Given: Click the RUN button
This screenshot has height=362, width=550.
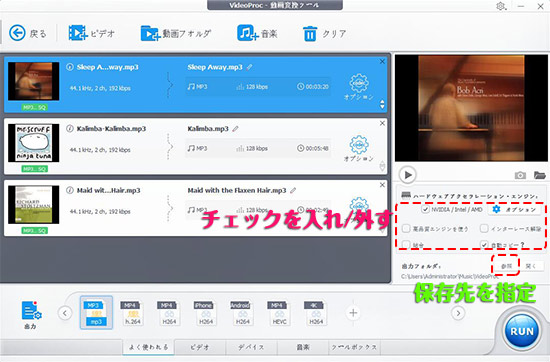Looking at the screenshot, I should 522,331.
